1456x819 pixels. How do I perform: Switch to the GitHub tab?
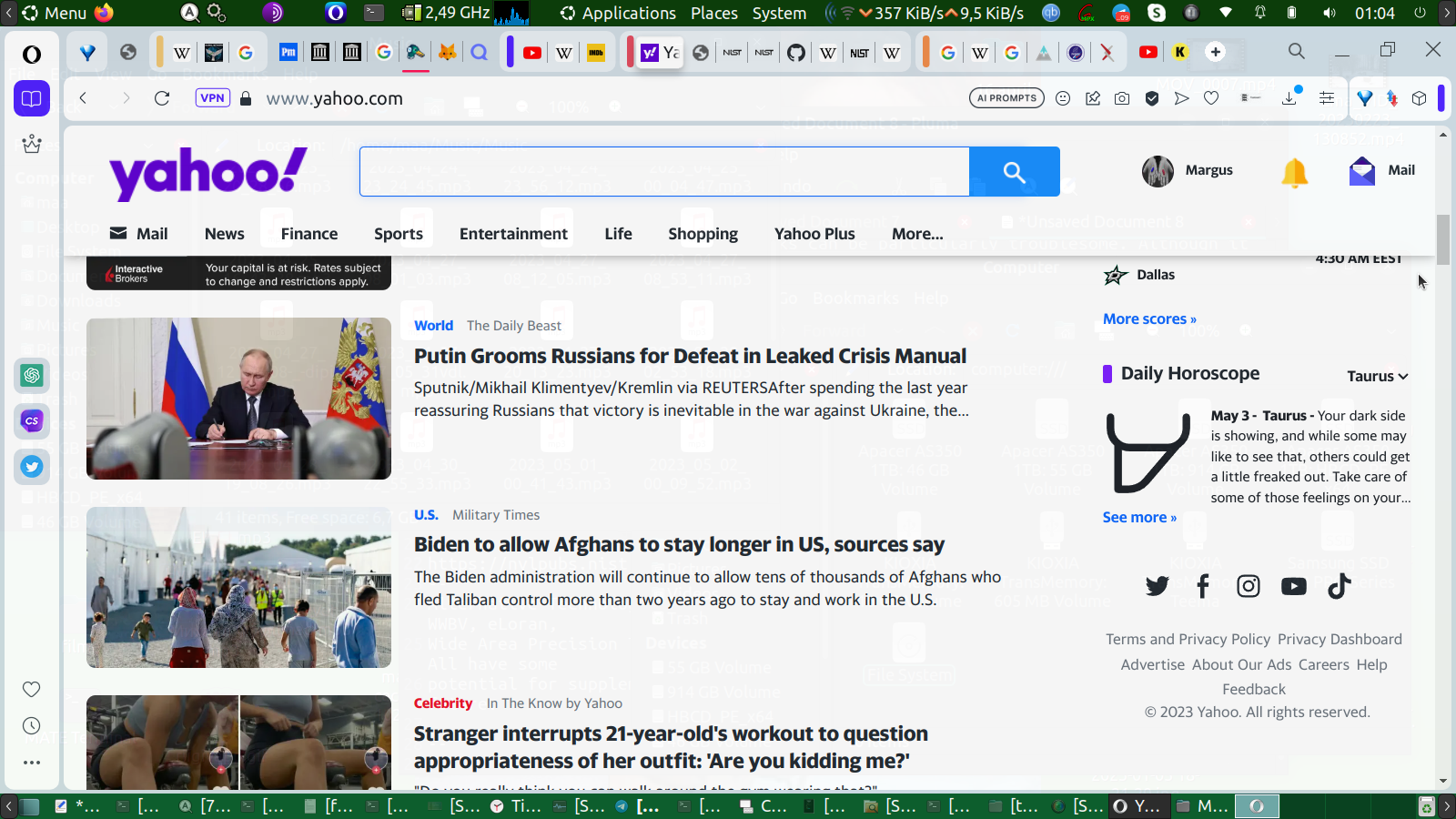(796, 53)
